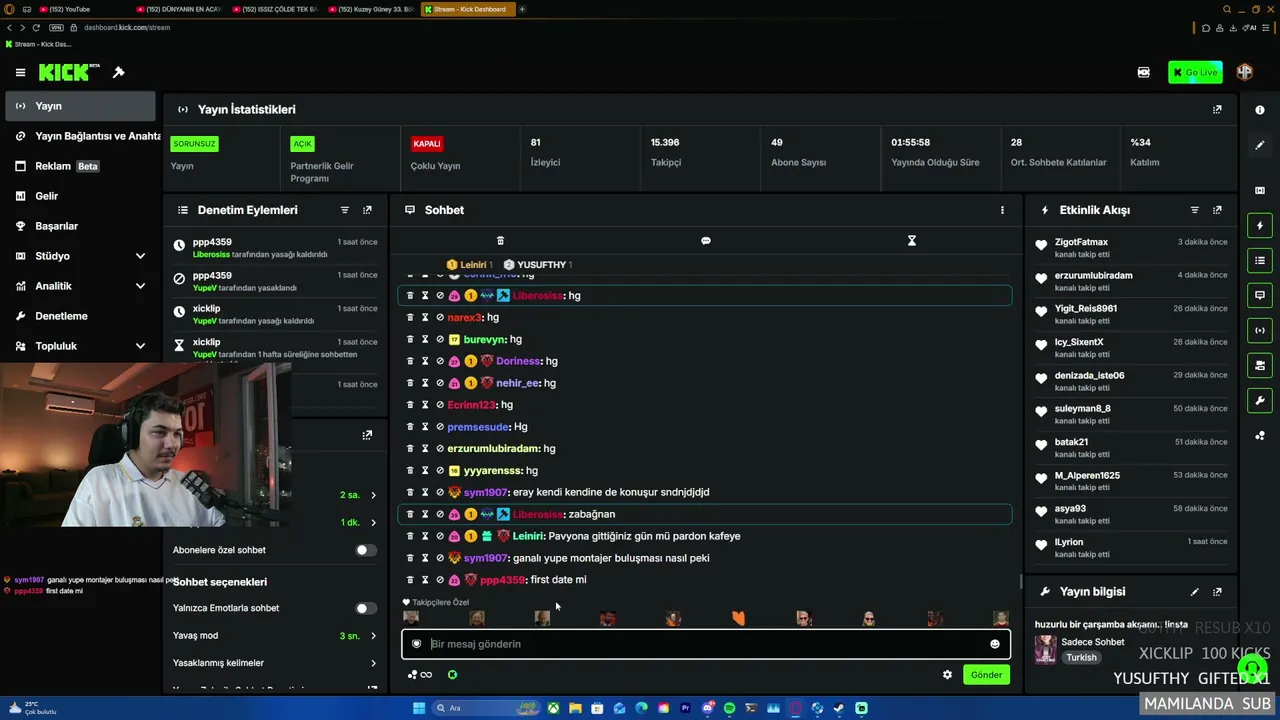Open the emoji picker in message box
This screenshot has height=720, width=1280.
point(995,644)
